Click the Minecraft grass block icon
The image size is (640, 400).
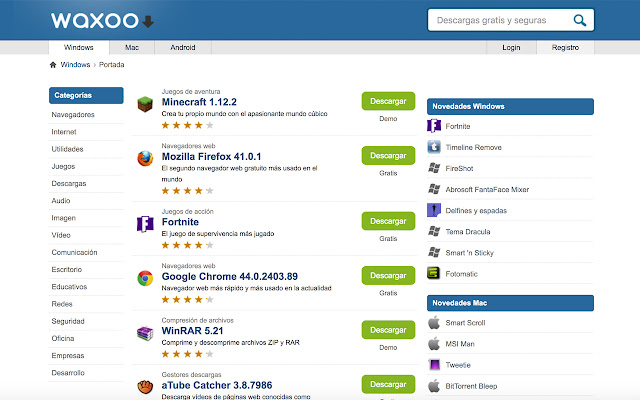coord(145,104)
